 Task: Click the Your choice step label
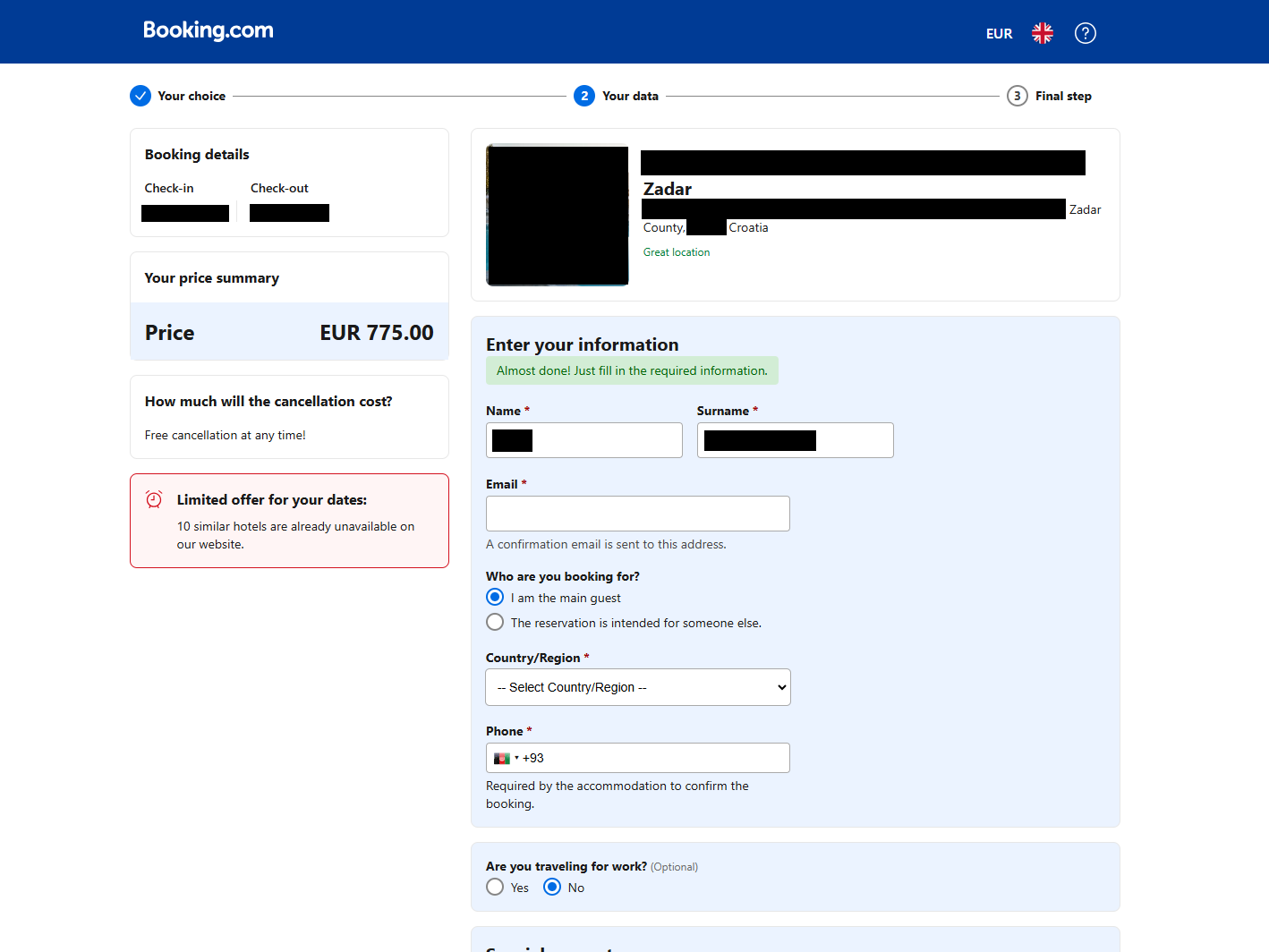192,96
